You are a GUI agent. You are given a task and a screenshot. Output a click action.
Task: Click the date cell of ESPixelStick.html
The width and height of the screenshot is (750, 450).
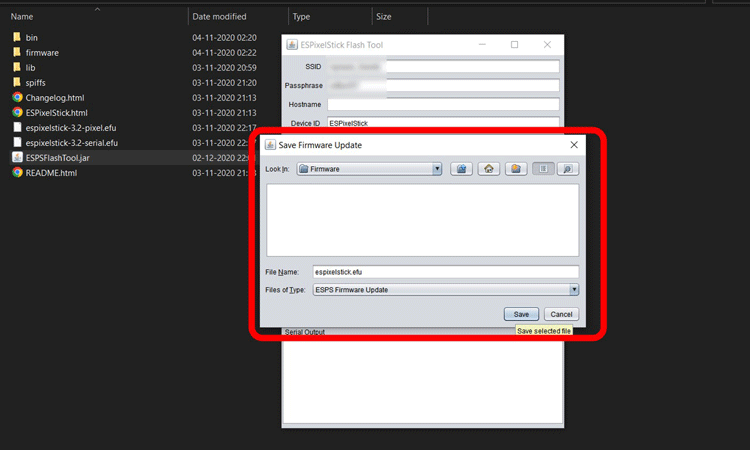pyautogui.click(x=224, y=113)
